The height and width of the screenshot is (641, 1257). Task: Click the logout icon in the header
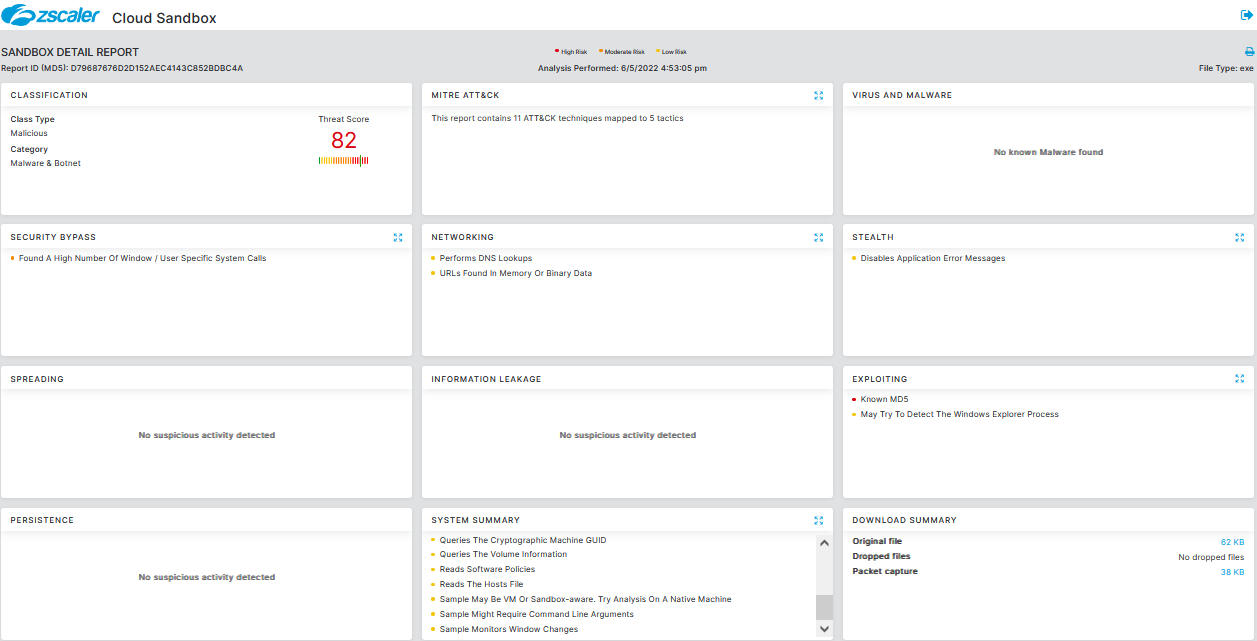1246,16
